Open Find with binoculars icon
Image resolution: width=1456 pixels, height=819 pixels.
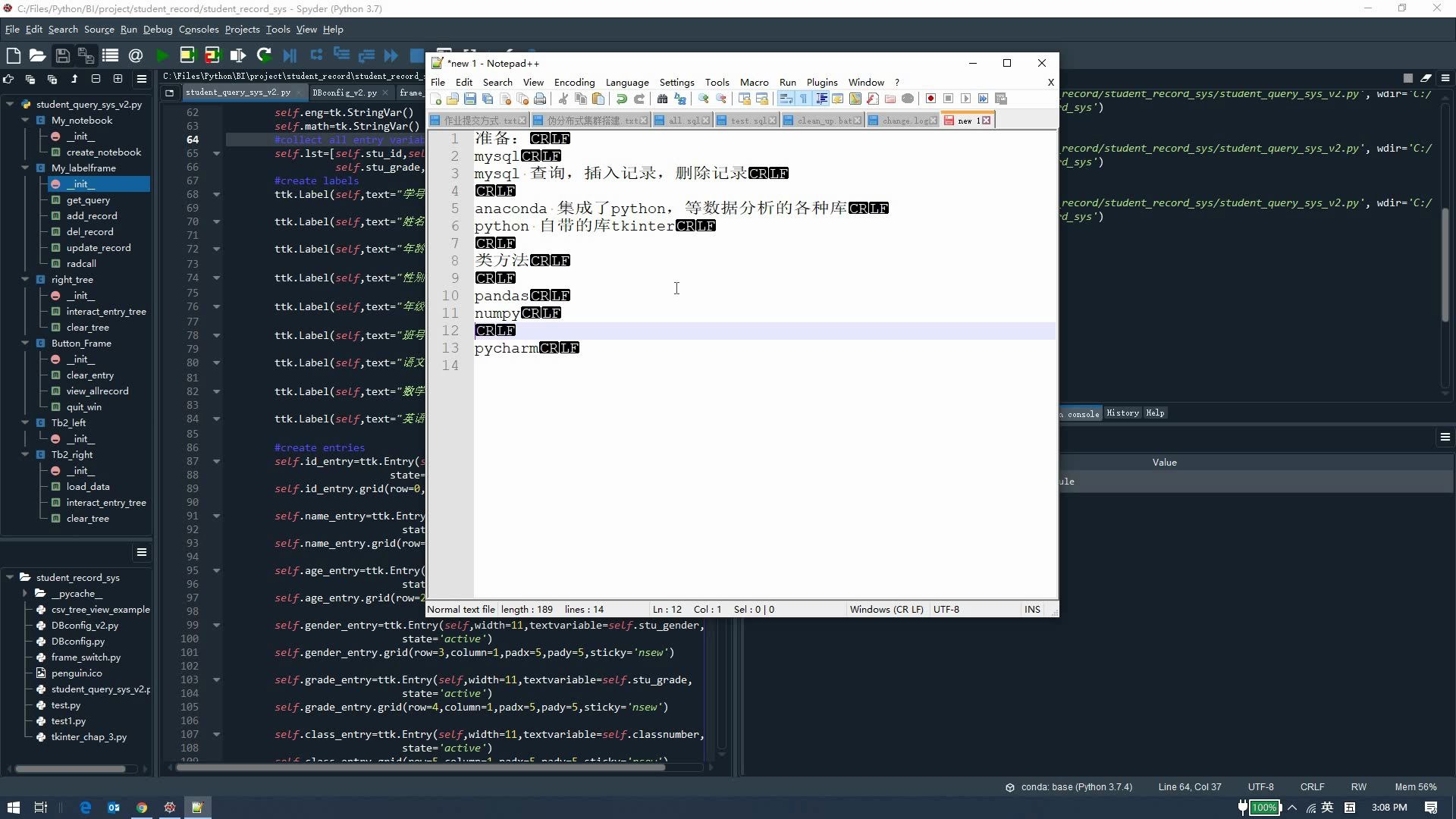(x=663, y=99)
